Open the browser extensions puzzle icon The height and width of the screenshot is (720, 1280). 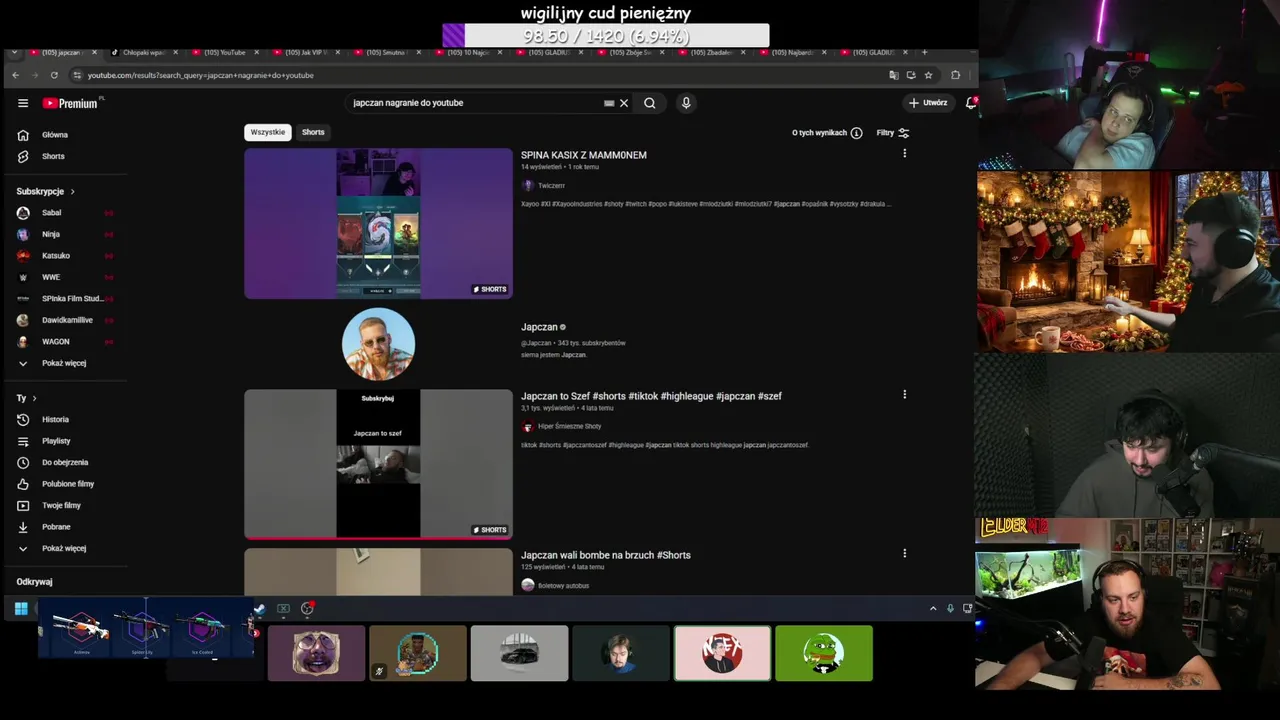tap(955, 75)
